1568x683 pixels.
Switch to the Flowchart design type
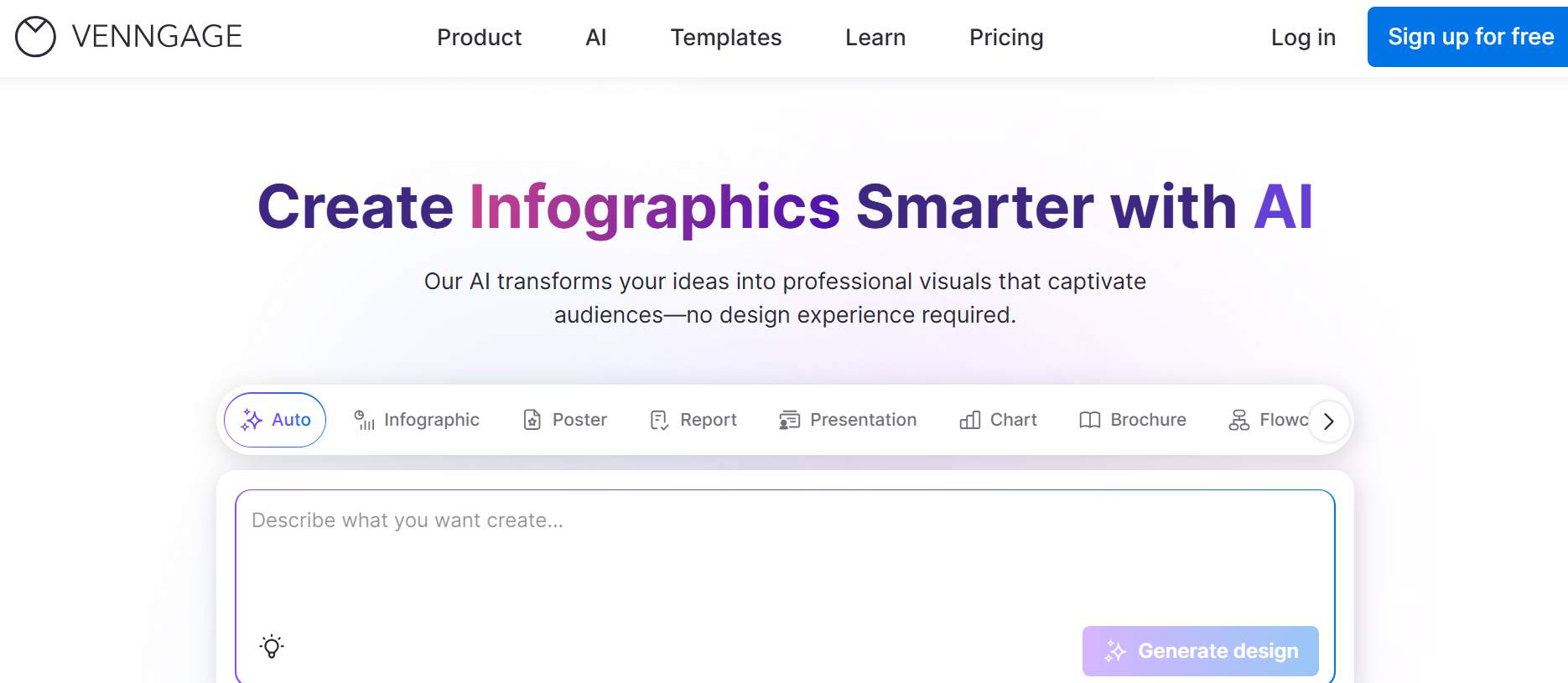[x=1266, y=420]
